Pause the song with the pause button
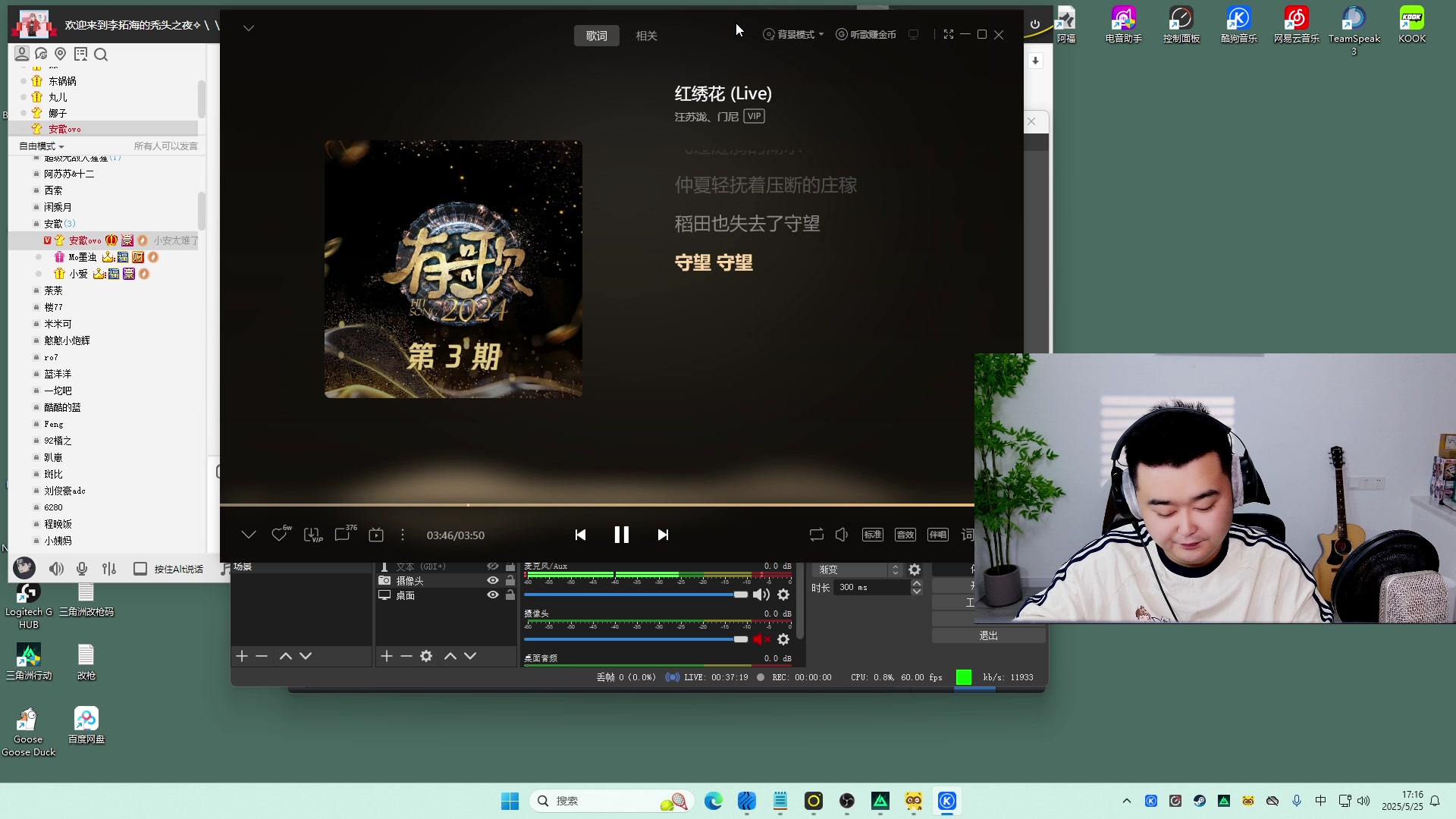Screen dimensions: 1456x819 click(621, 535)
